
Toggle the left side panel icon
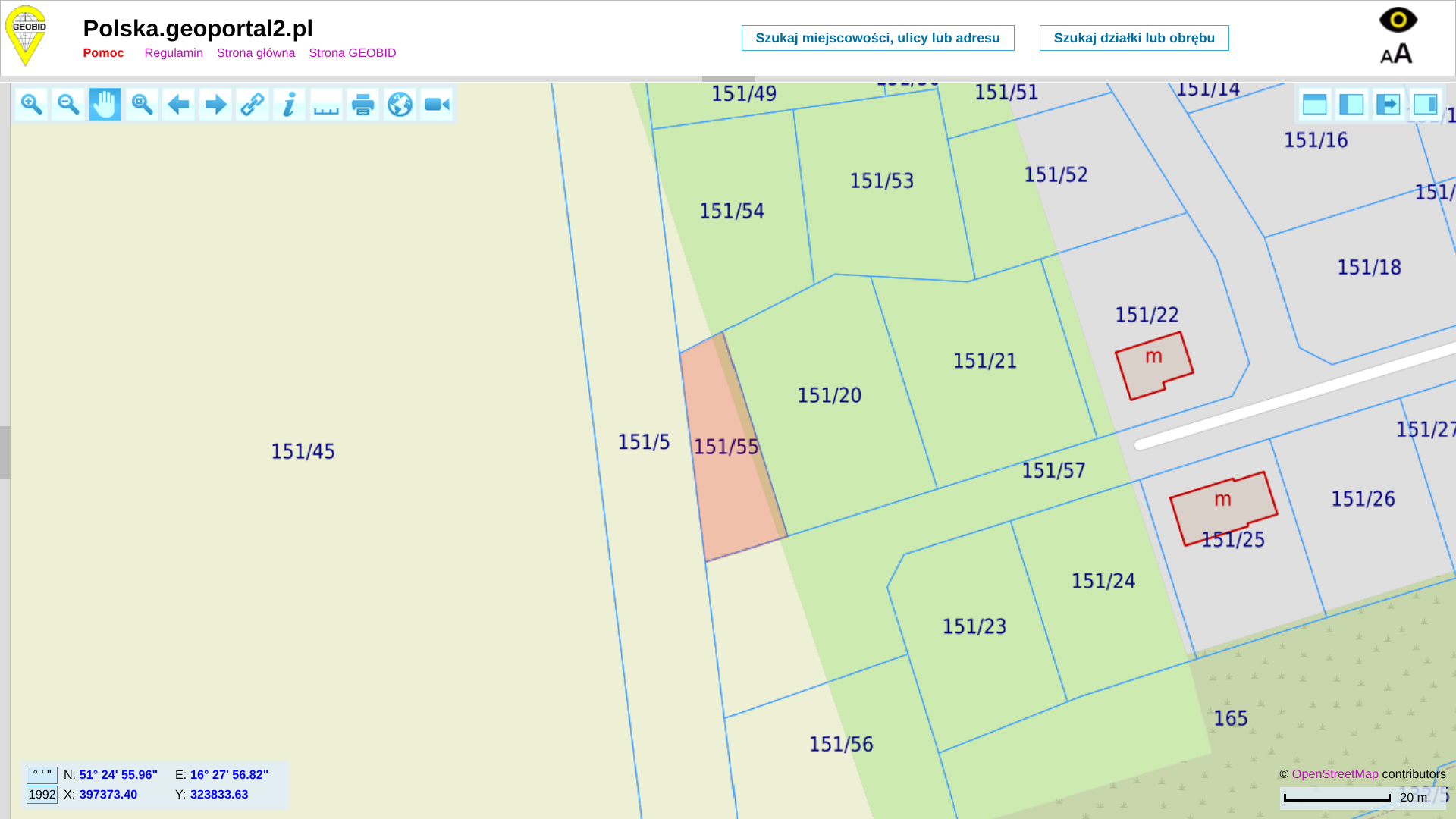[1351, 105]
